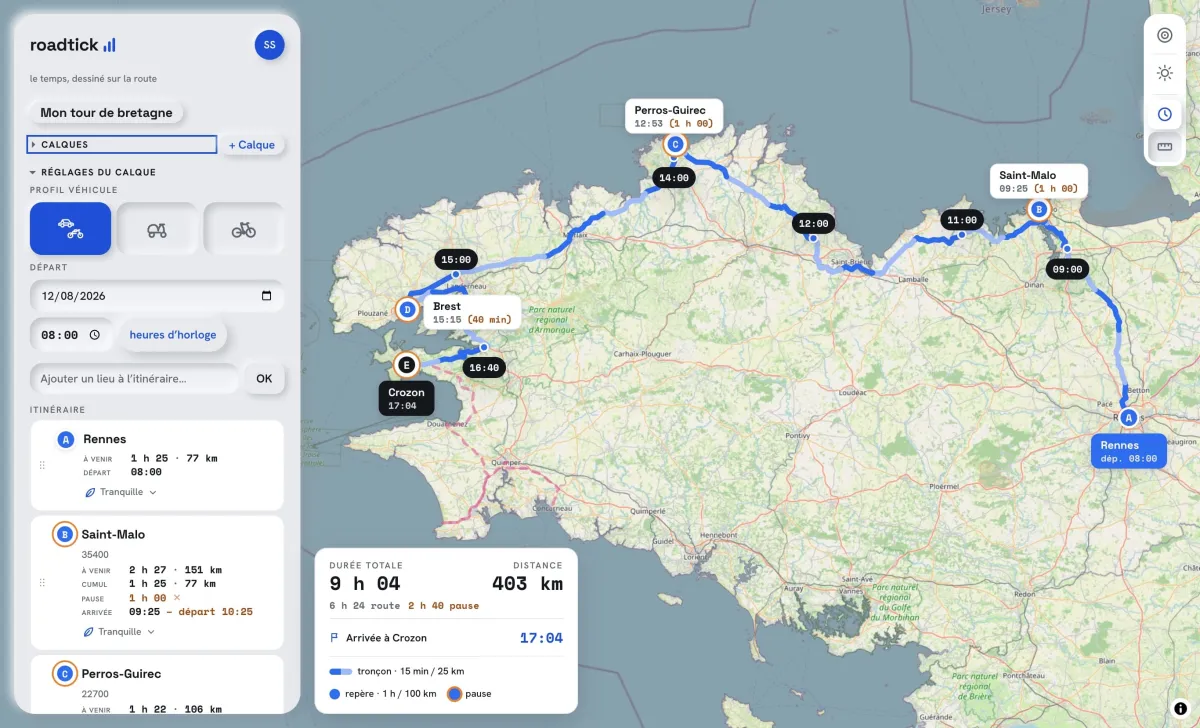1200x728 pixels.
Task: Click the heures d'horloge button
Action: [x=173, y=335]
